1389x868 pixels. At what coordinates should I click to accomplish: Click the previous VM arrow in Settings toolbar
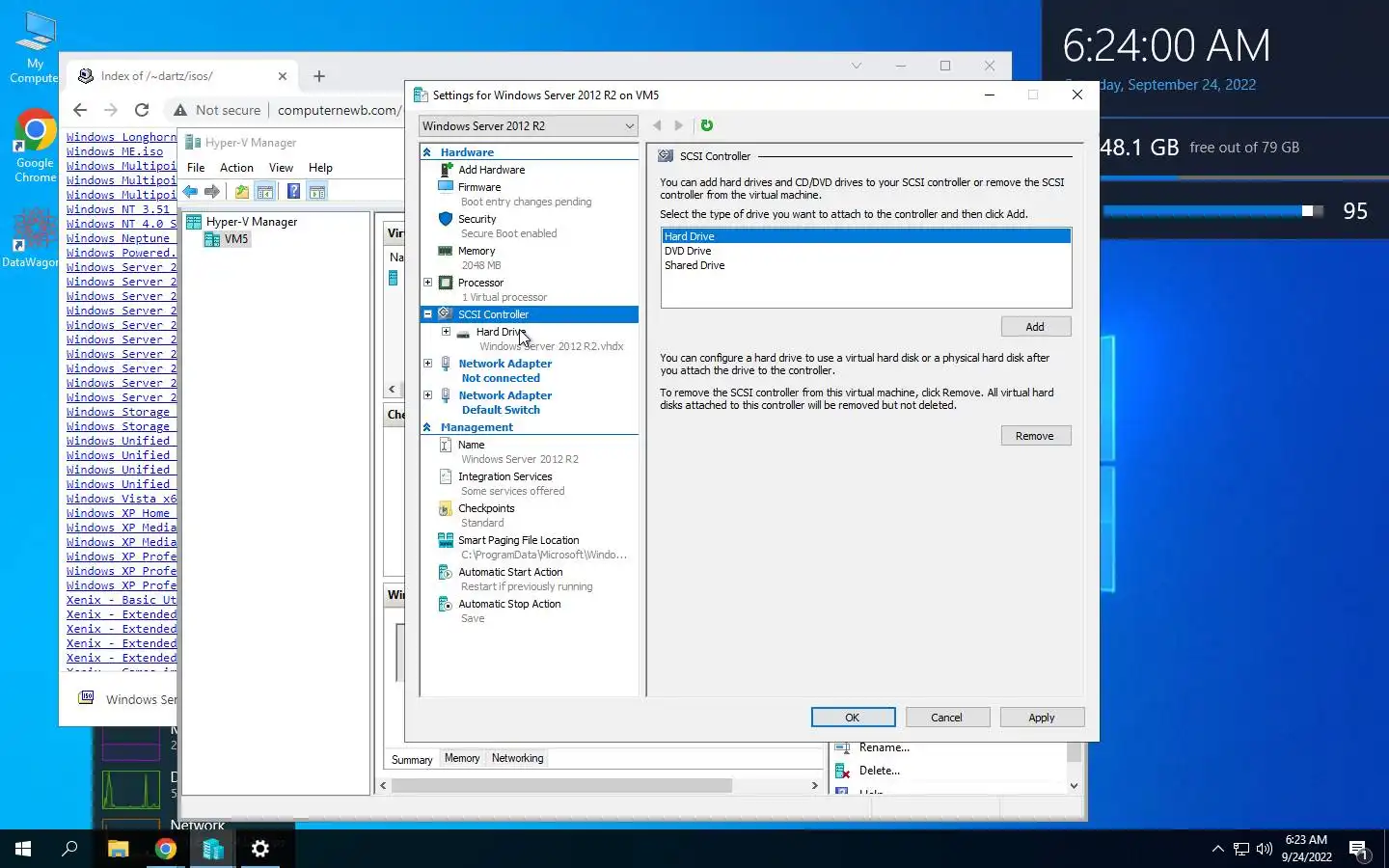[657, 125]
